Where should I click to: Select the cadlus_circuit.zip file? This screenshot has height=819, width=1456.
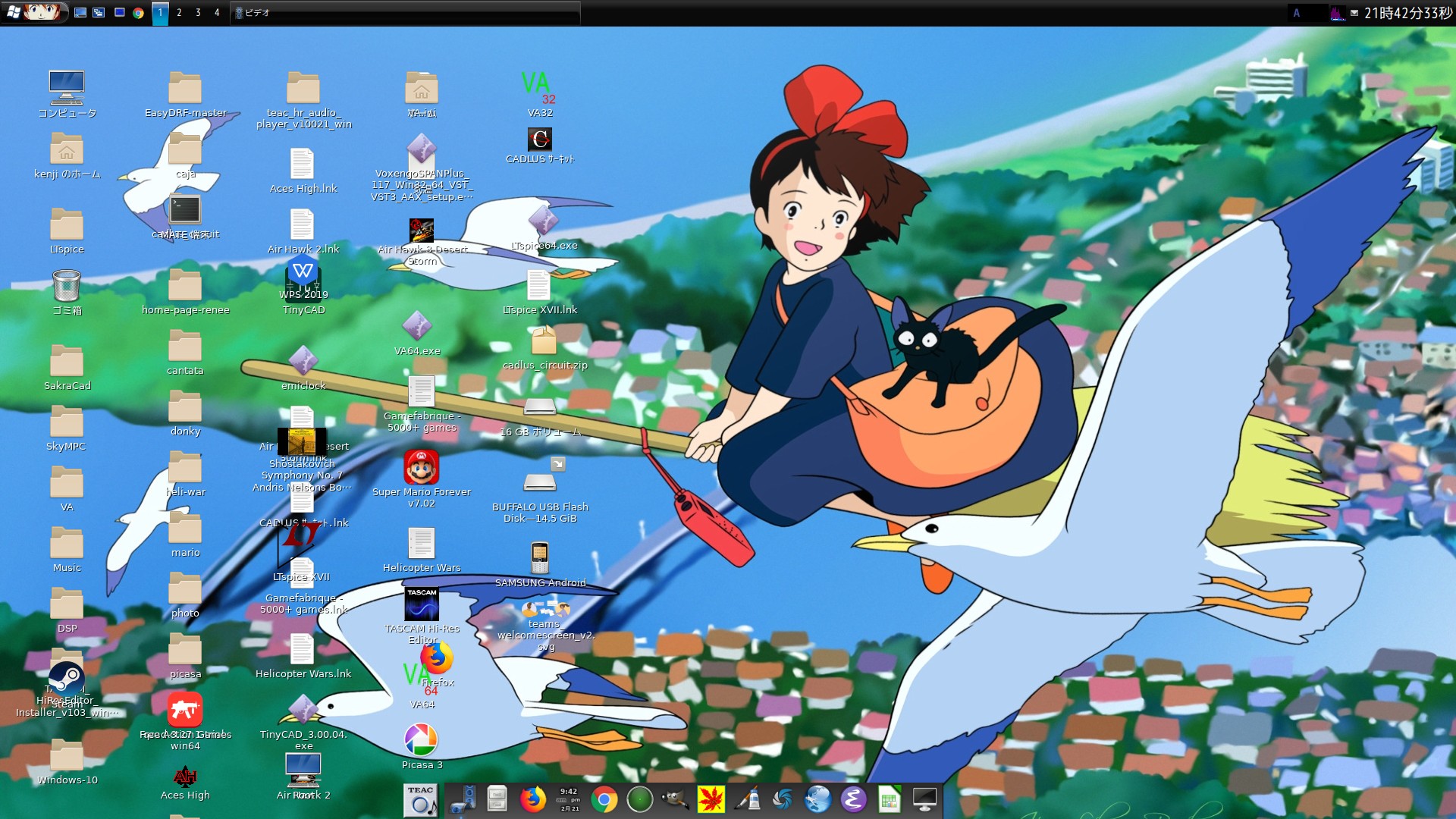point(544,341)
